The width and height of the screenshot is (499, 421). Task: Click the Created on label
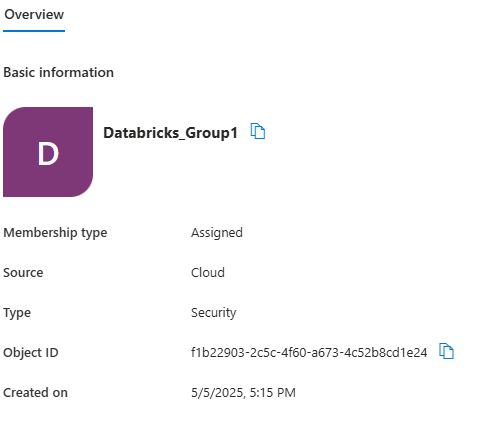[x=36, y=393]
